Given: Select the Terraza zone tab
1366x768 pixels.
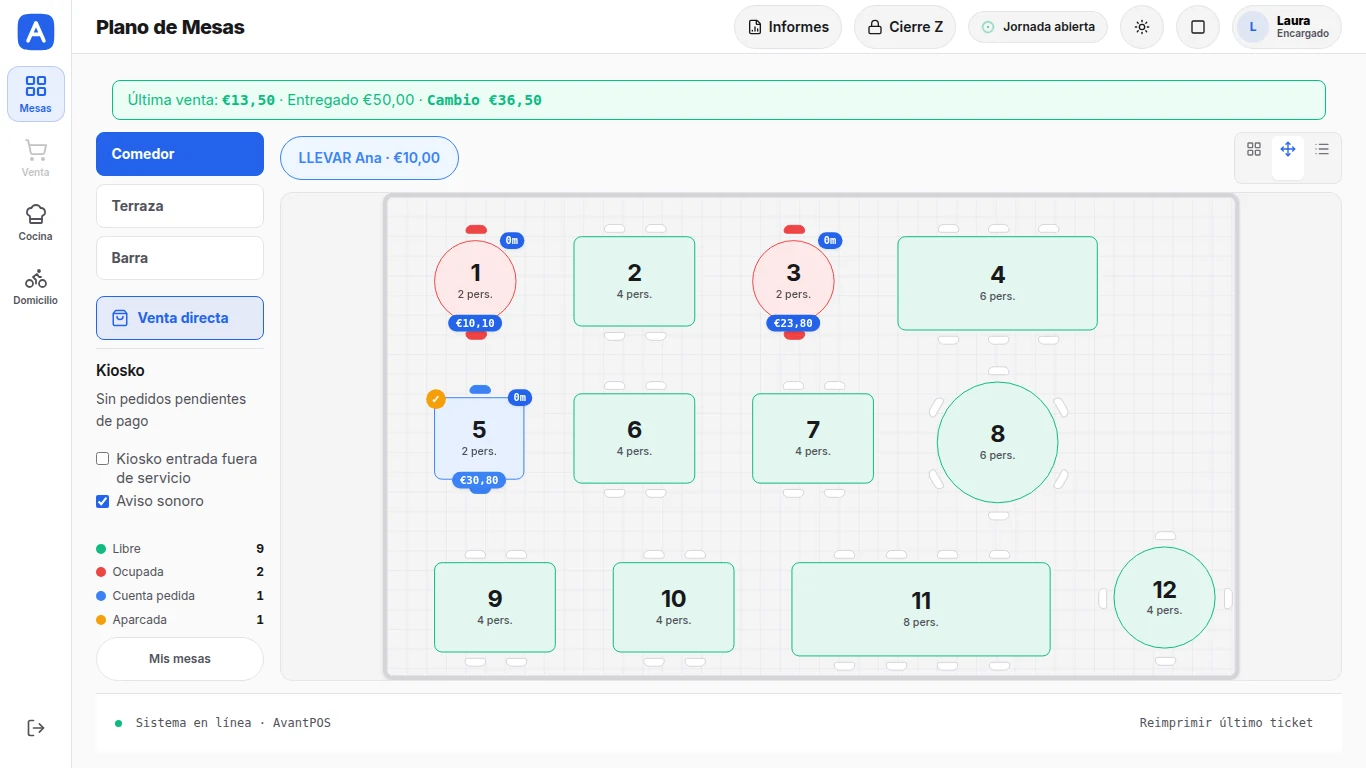Looking at the screenshot, I should [x=180, y=206].
